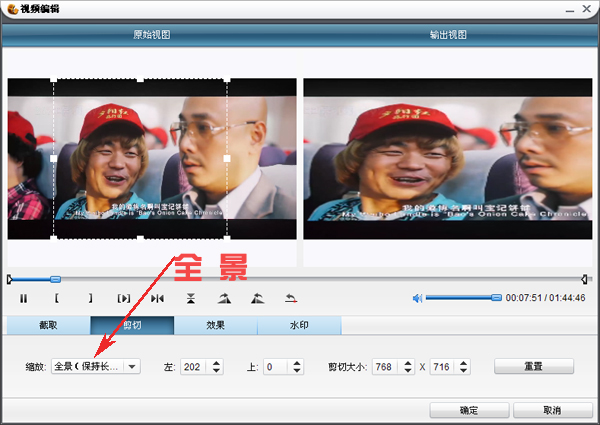Switch to the 截取 tab

tap(48, 325)
